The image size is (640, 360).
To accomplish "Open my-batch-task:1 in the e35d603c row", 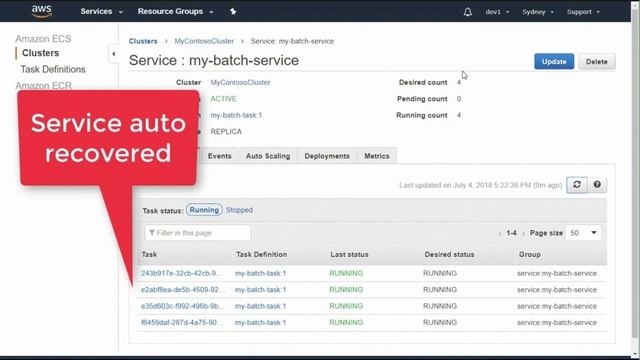I will (260, 306).
